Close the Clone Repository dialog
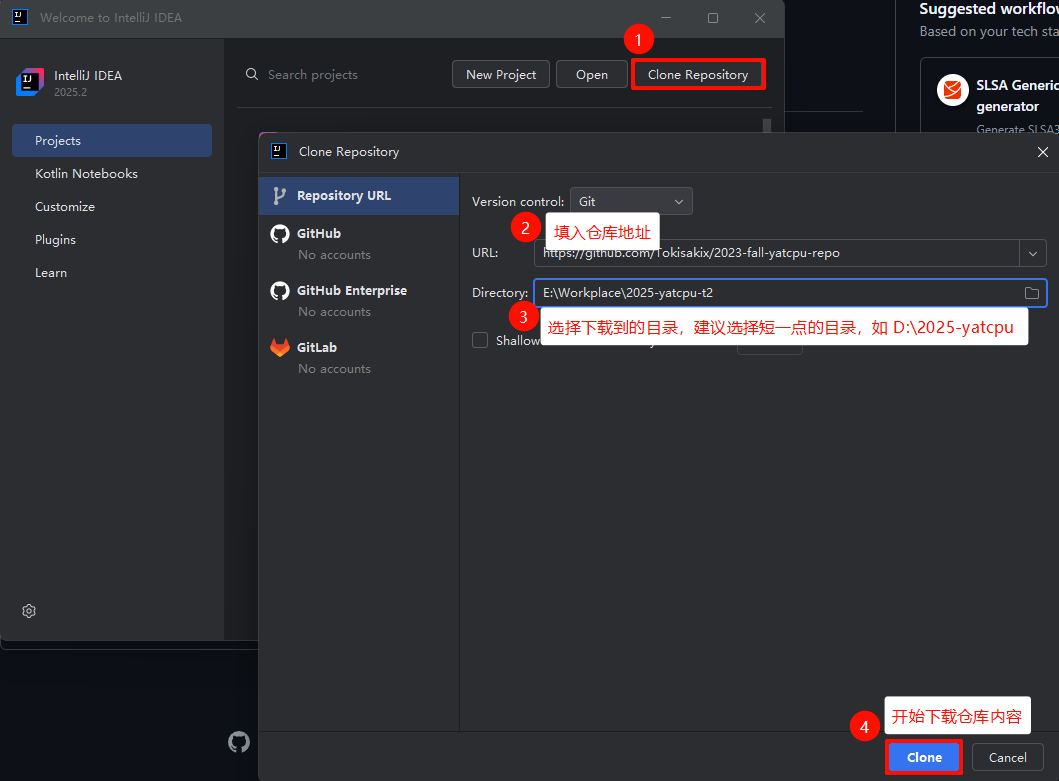The image size is (1059, 781). click(x=1043, y=152)
